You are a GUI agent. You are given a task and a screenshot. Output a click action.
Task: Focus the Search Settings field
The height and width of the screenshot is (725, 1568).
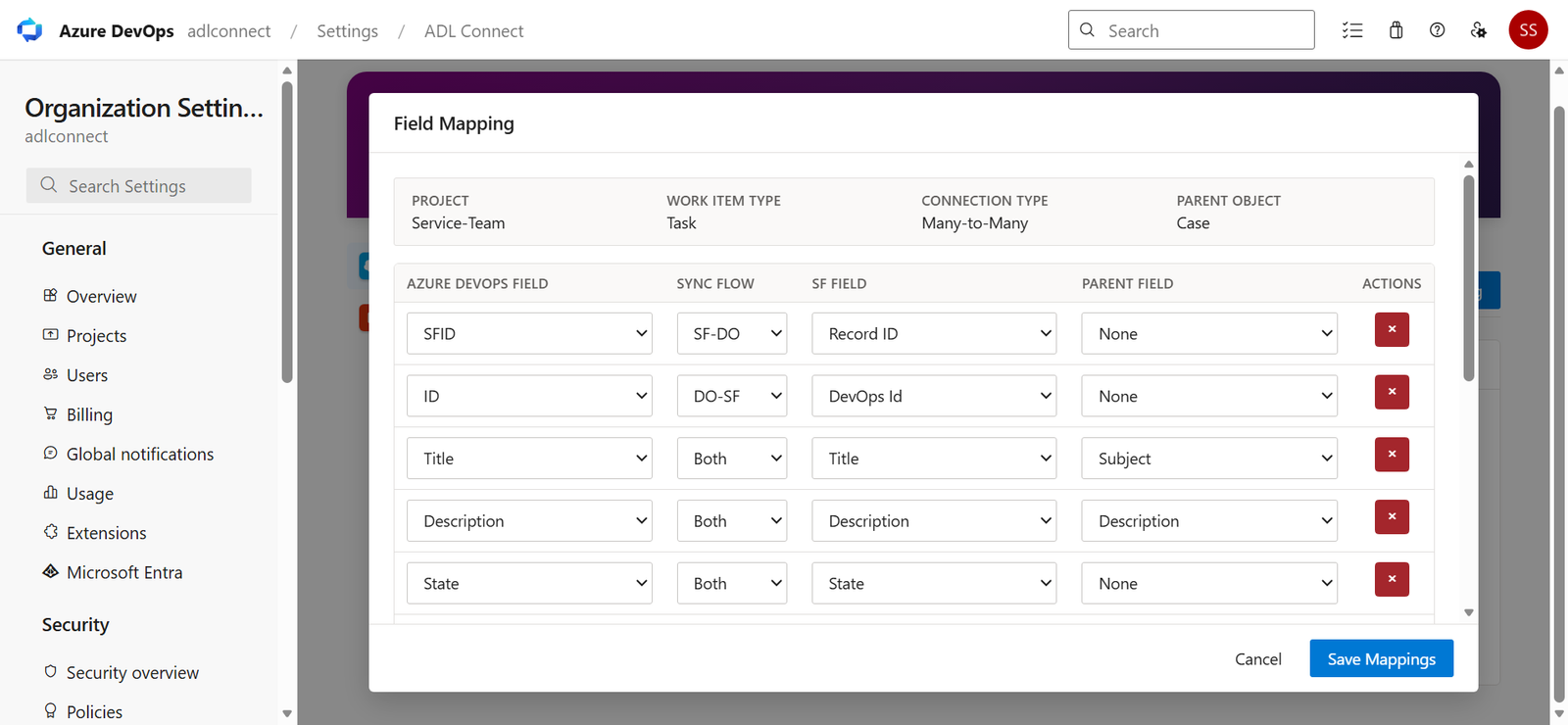139,185
